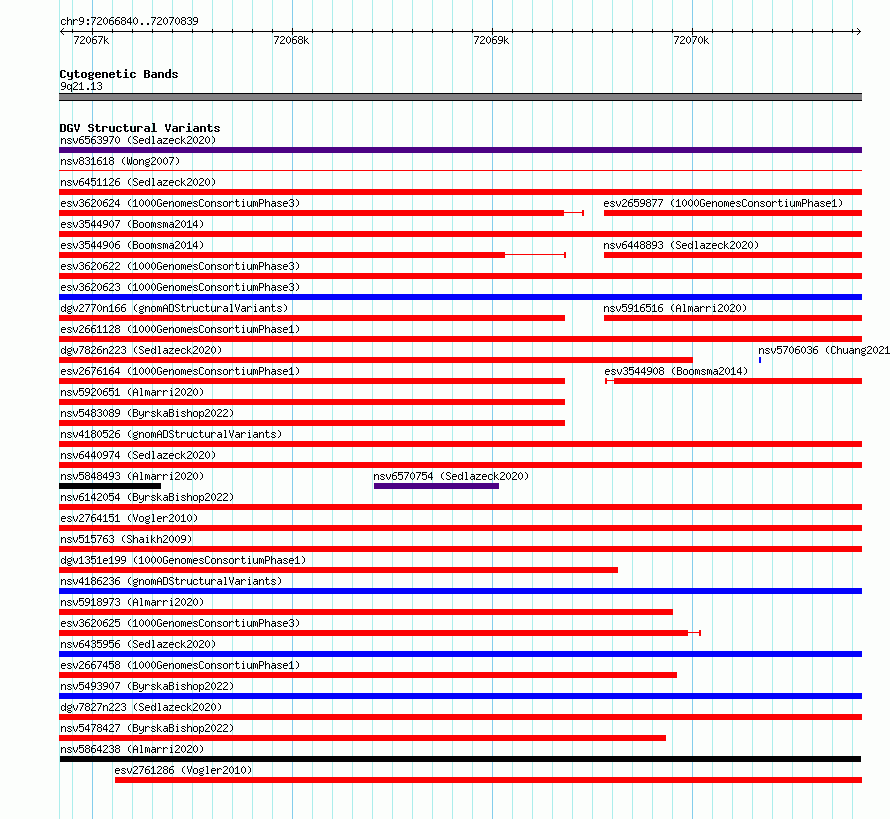Click the 72069k ruler tick label
The width and height of the screenshot is (890, 819).
point(491,40)
